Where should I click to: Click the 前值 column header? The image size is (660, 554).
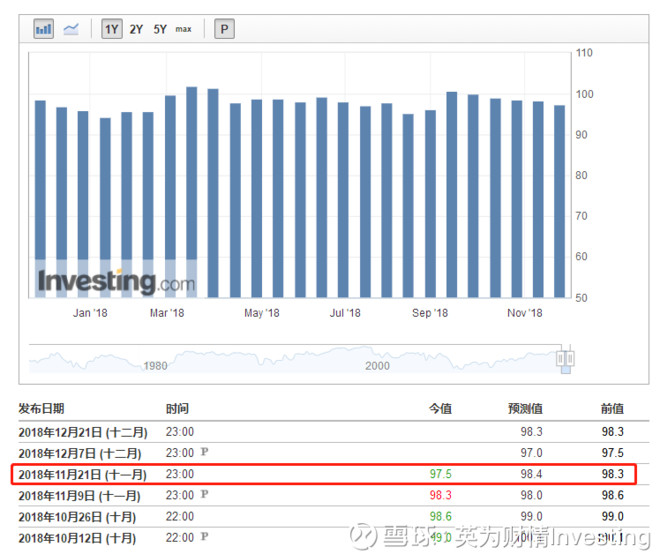pos(612,408)
